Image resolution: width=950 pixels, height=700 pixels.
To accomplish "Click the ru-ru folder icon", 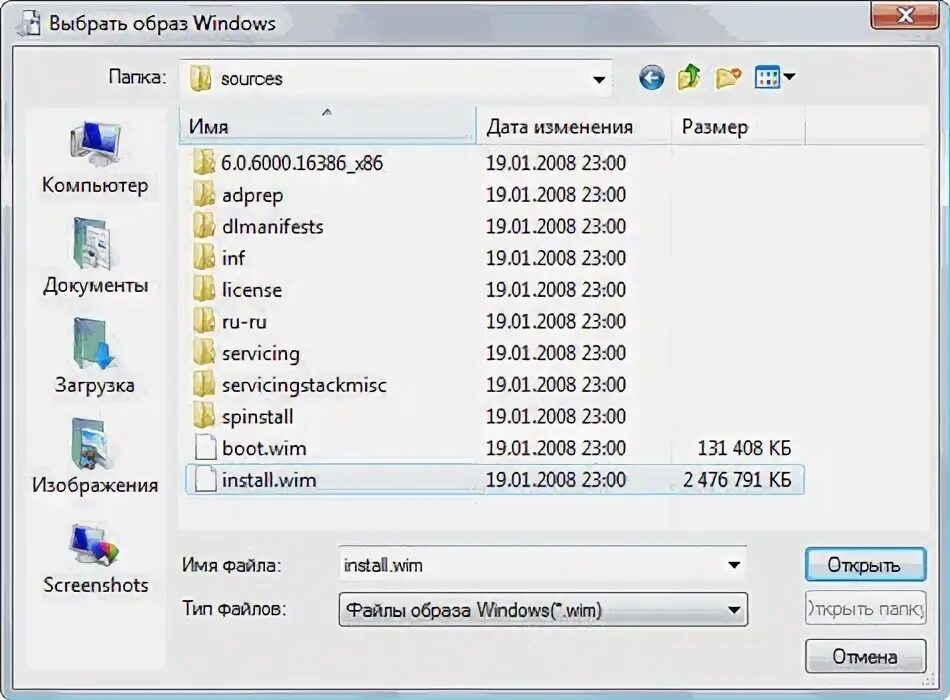I will (204, 321).
